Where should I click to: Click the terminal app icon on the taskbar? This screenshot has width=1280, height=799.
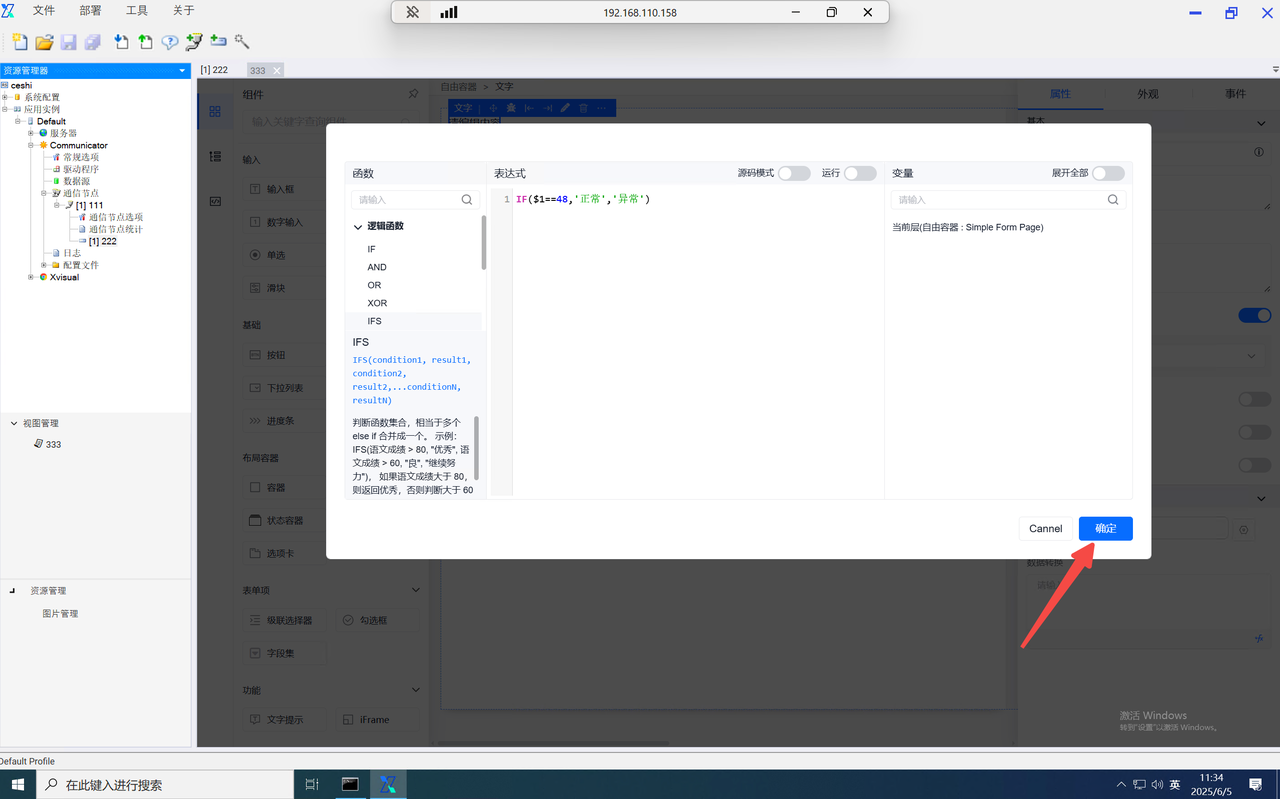350,785
